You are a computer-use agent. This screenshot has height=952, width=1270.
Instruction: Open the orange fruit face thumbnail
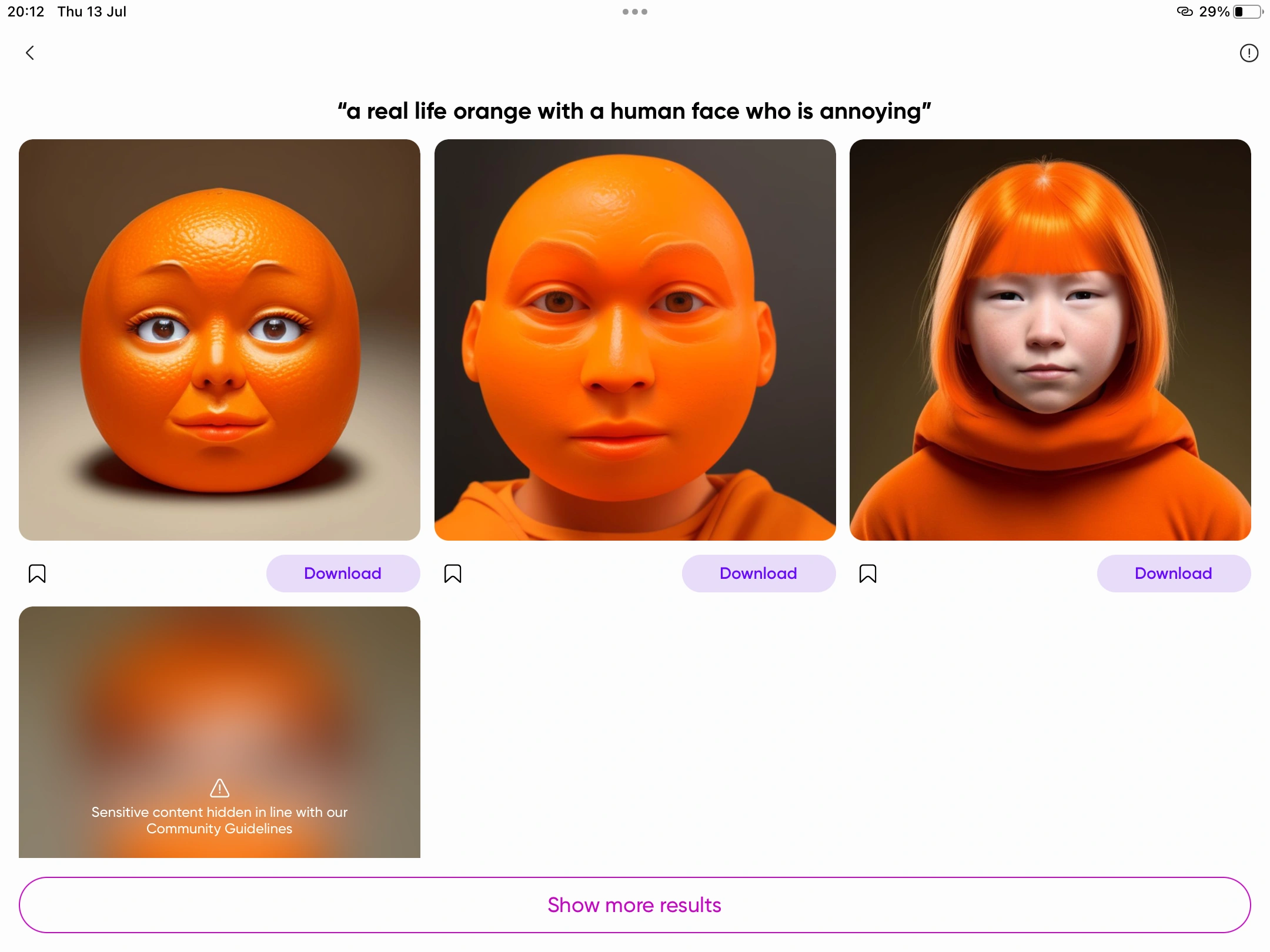(x=219, y=340)
